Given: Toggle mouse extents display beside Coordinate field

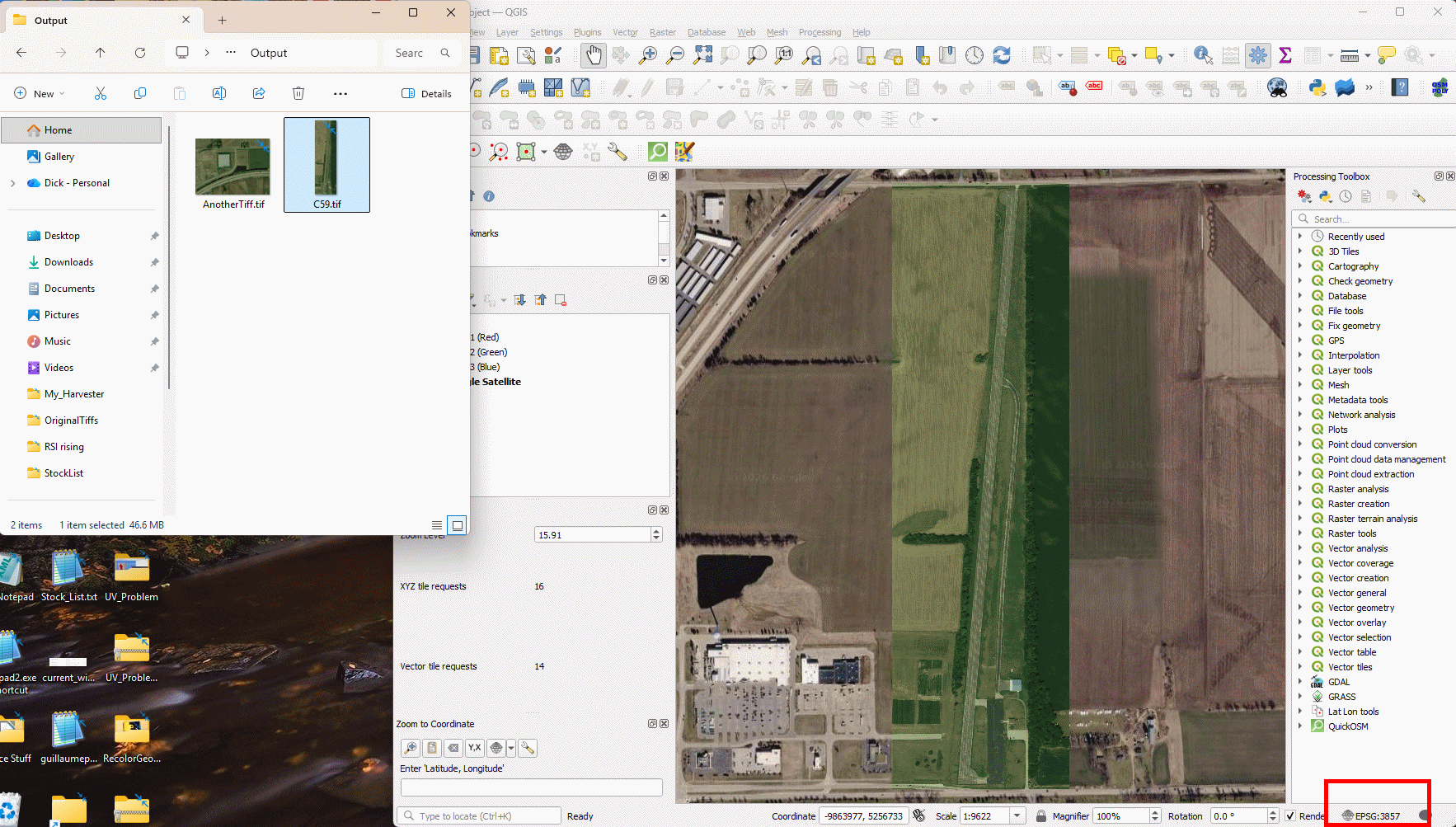Looking at the screenshot, I should [x=919, y=816].
